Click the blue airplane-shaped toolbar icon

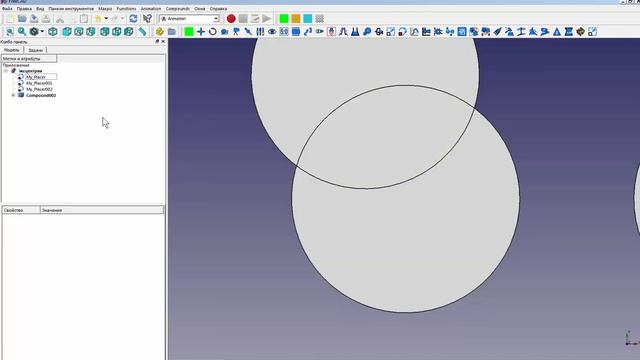pos(498,31)
